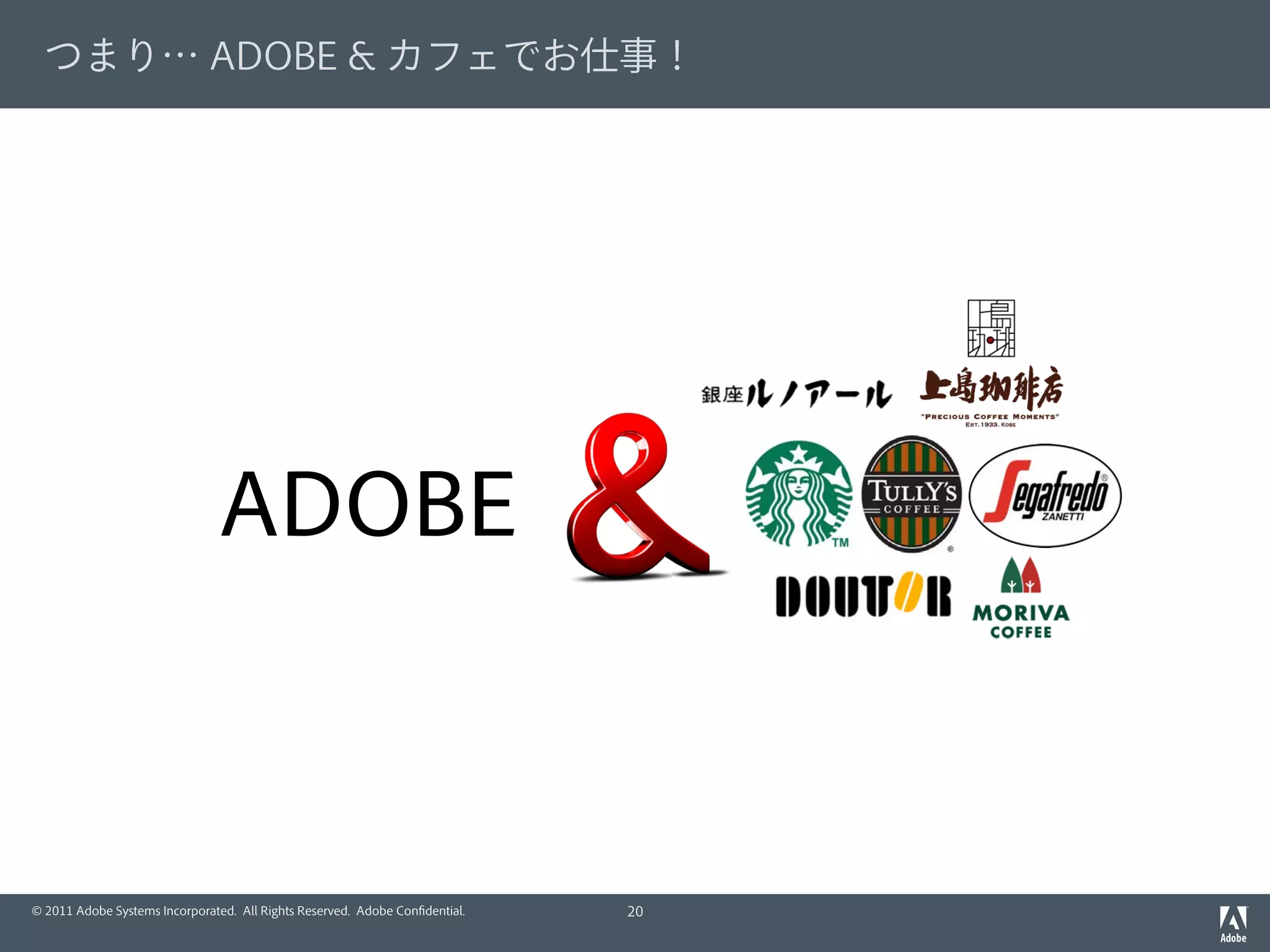
Task: Click the Tully's Coffee logo
Action: [912, 494]
